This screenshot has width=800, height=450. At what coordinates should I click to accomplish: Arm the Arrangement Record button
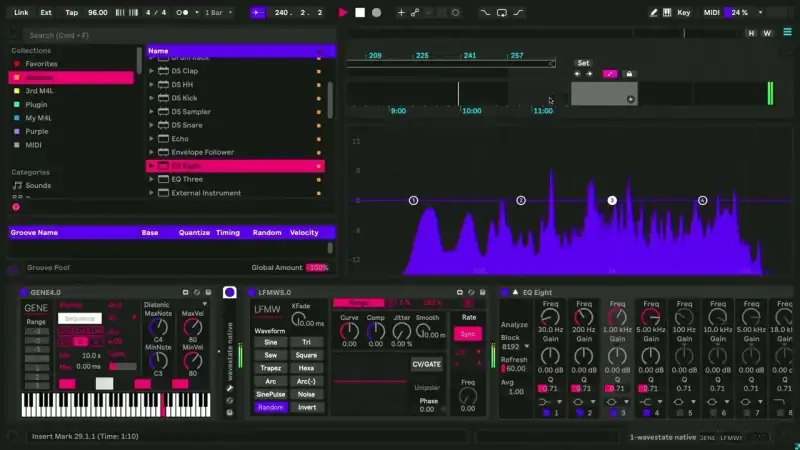tap(377, 13)
